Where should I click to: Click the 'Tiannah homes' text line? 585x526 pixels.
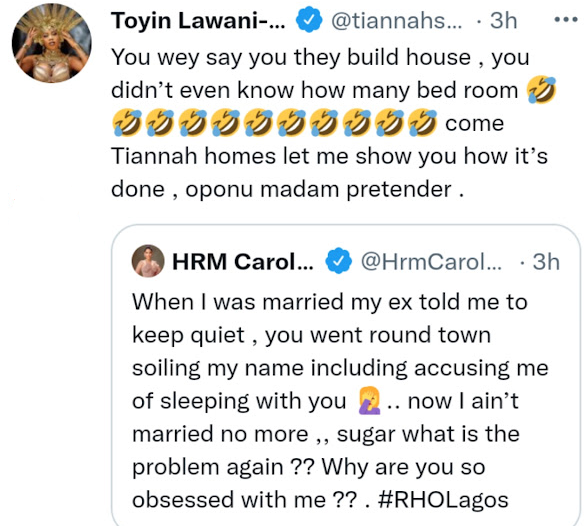click(x=329, y=157)
